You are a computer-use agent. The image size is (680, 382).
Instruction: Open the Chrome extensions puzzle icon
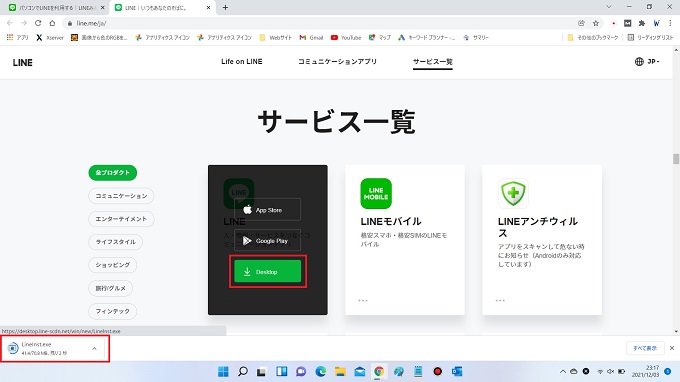click(642, 23)
